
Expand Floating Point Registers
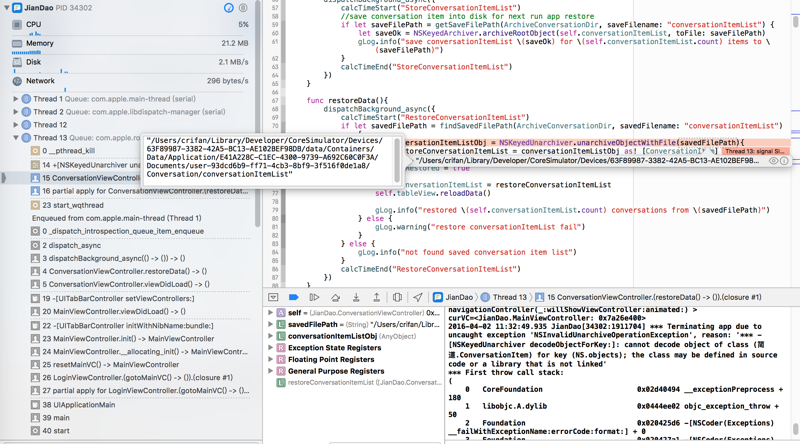[x=270, y=360]
